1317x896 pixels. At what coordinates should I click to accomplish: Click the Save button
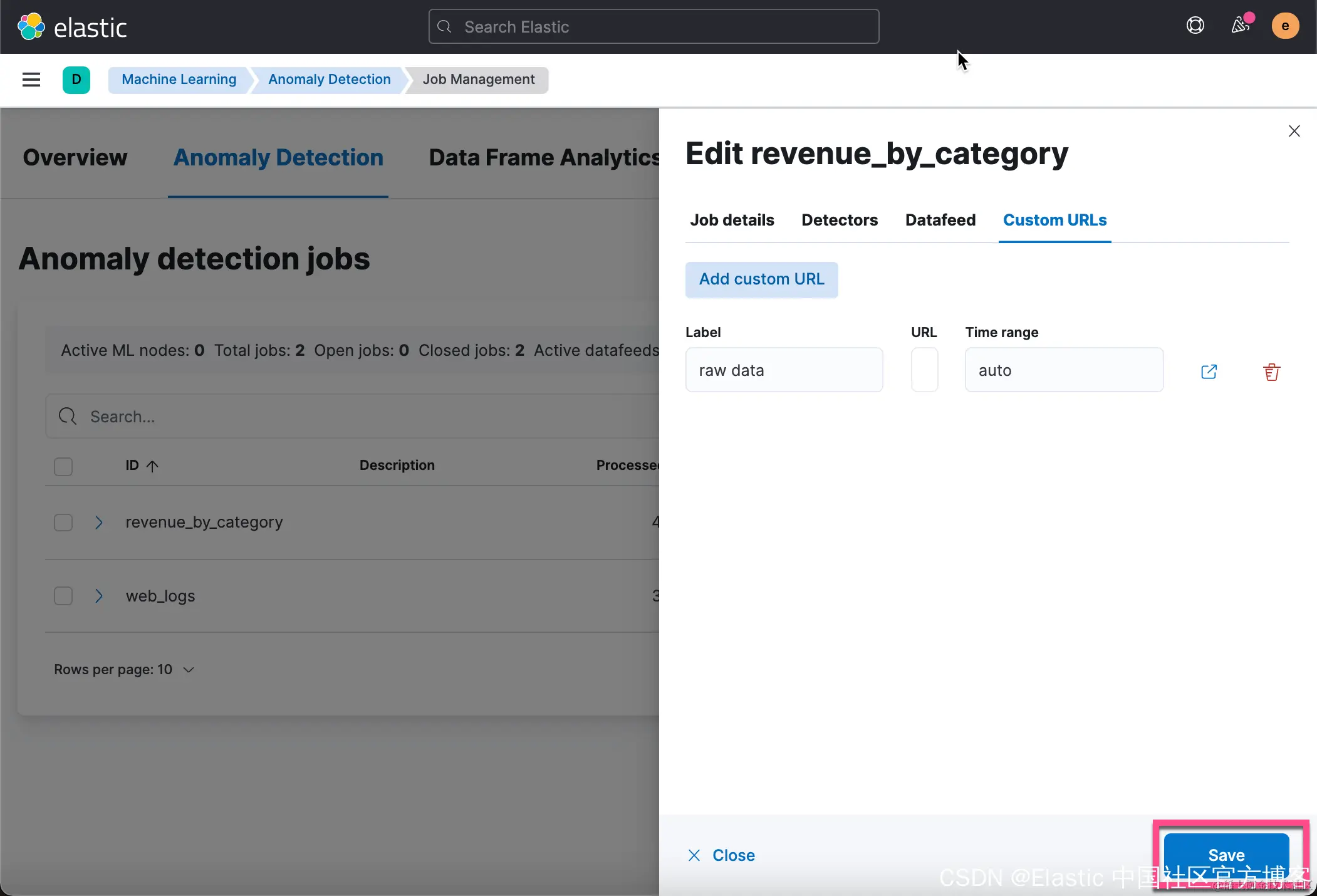pos(1226,854)
